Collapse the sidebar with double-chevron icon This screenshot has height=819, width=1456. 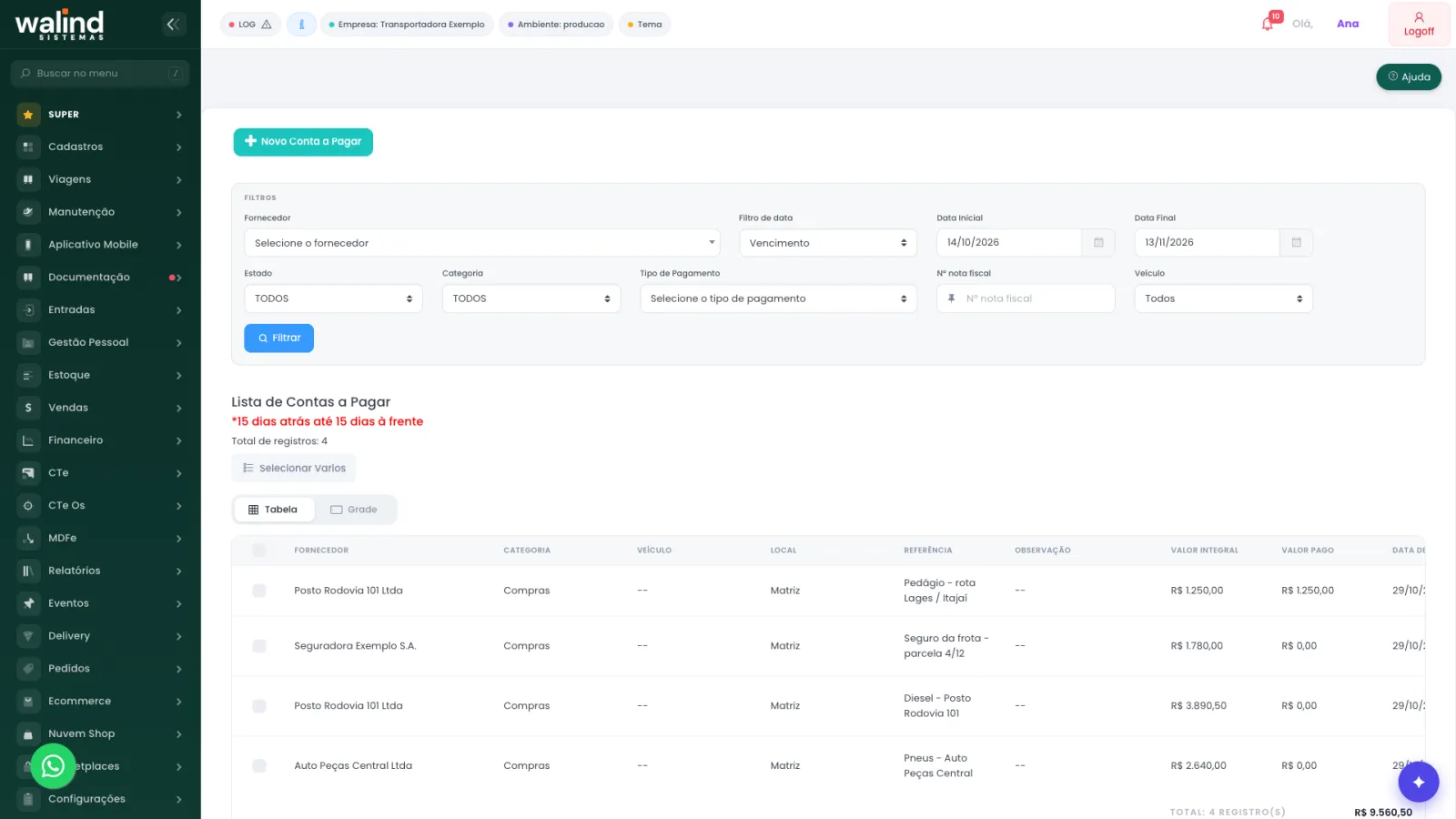point(173,25)
